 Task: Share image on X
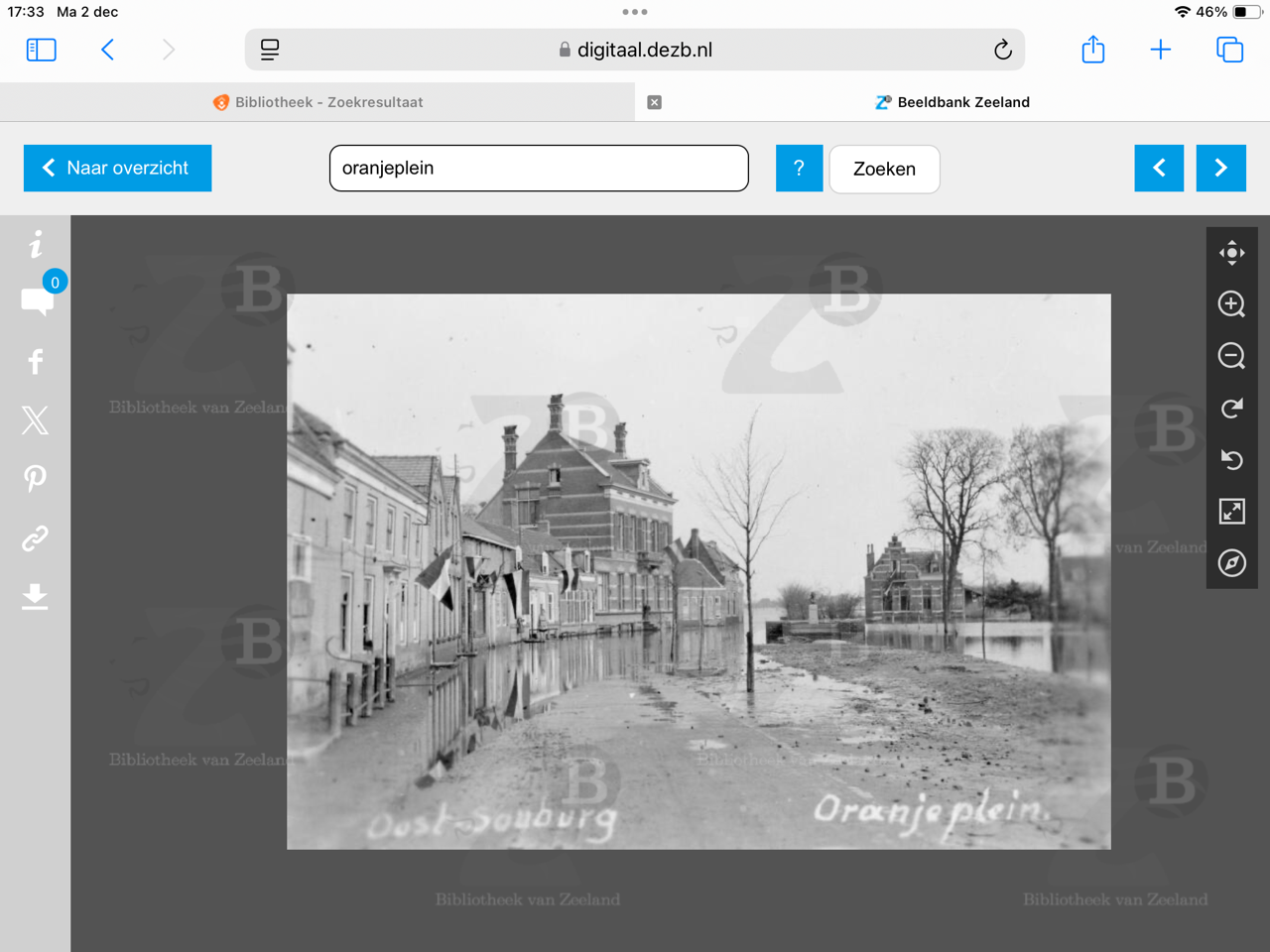point(36,420)
